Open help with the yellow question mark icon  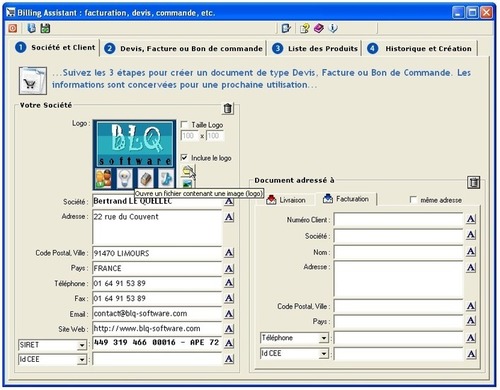(x=304, y=28)
